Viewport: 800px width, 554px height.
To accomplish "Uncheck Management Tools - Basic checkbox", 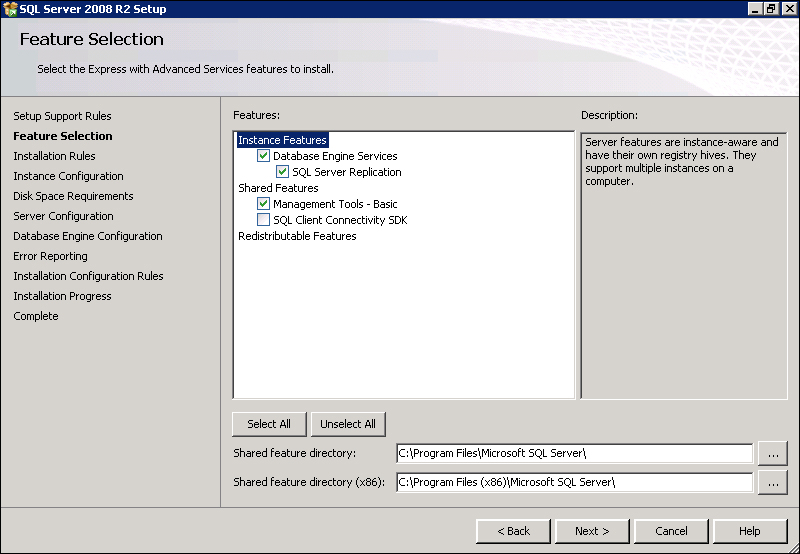I will tap(263, 204).
